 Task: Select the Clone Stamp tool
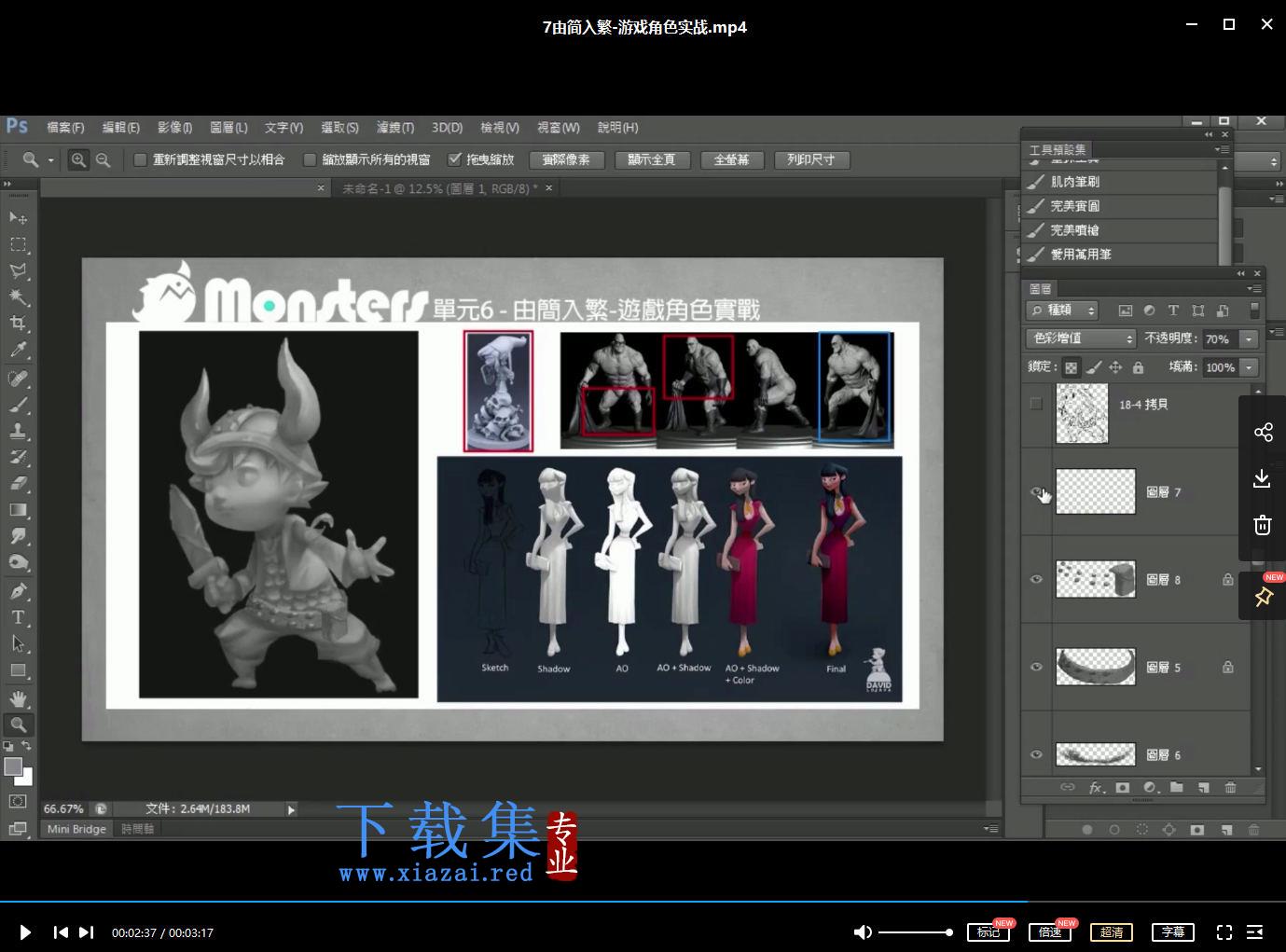point(18,431)
